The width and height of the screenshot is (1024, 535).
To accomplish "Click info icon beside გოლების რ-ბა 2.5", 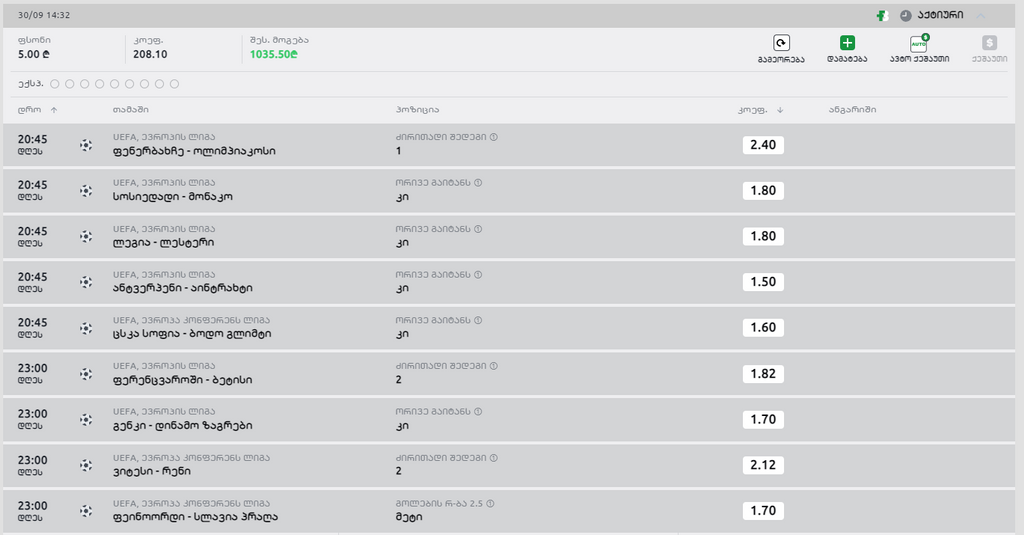I will click(x=493, y=503).
